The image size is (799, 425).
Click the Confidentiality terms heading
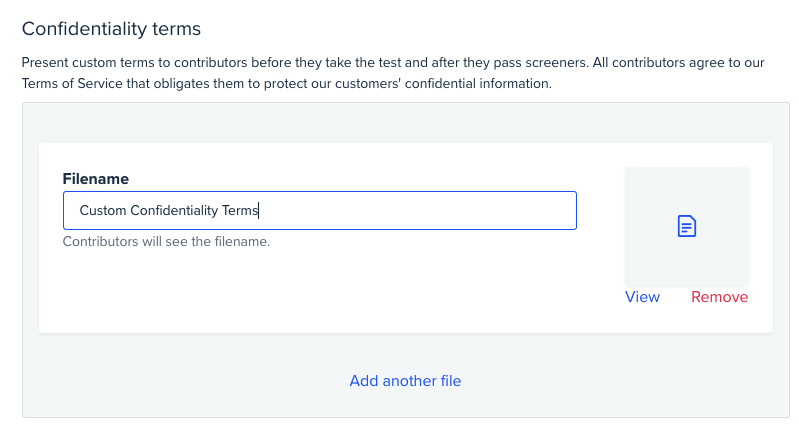pos(111,29)
